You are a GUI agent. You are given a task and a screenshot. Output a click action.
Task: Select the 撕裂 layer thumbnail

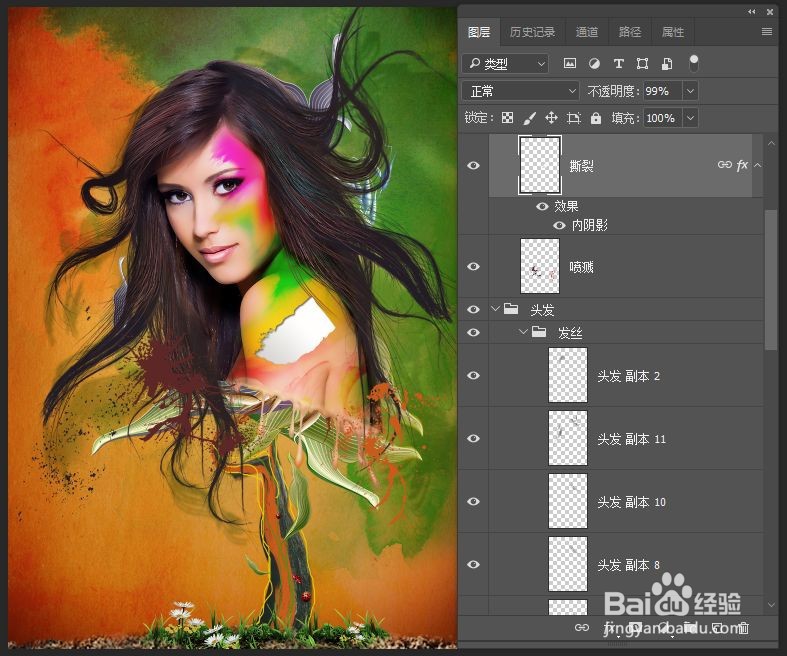tap(540, 165)
